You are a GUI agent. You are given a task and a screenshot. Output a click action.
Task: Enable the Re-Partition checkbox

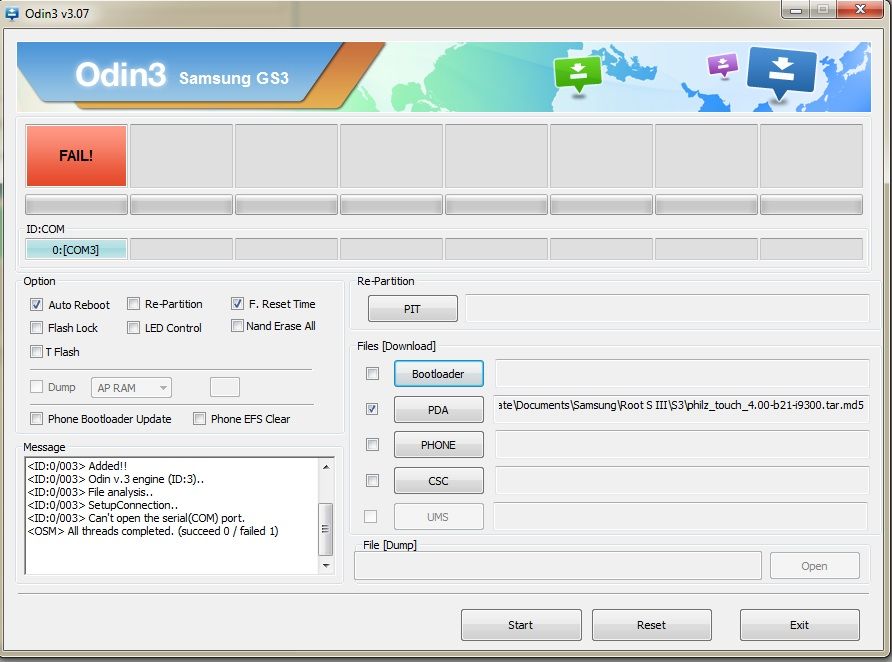(x=134, y=304)
